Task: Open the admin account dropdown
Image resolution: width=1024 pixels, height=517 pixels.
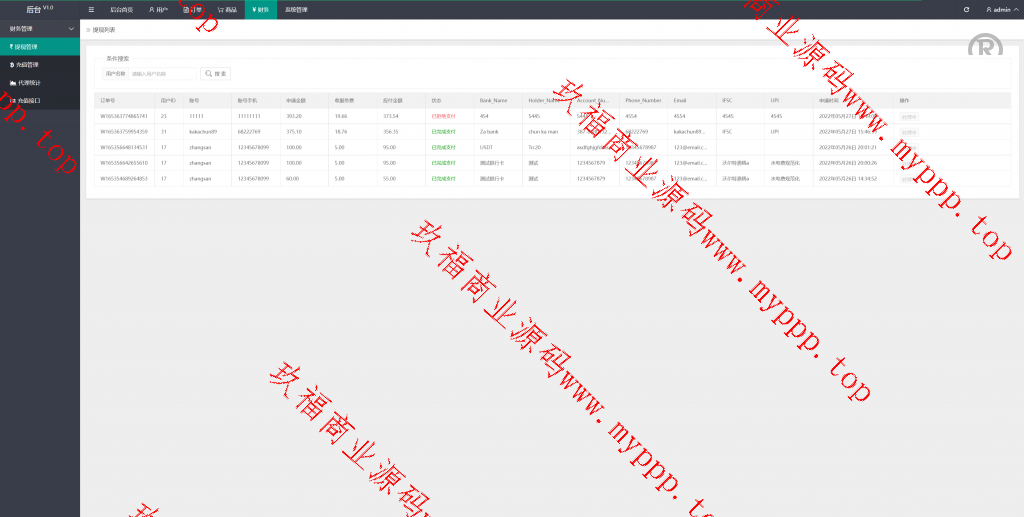Action: point(998,9)
